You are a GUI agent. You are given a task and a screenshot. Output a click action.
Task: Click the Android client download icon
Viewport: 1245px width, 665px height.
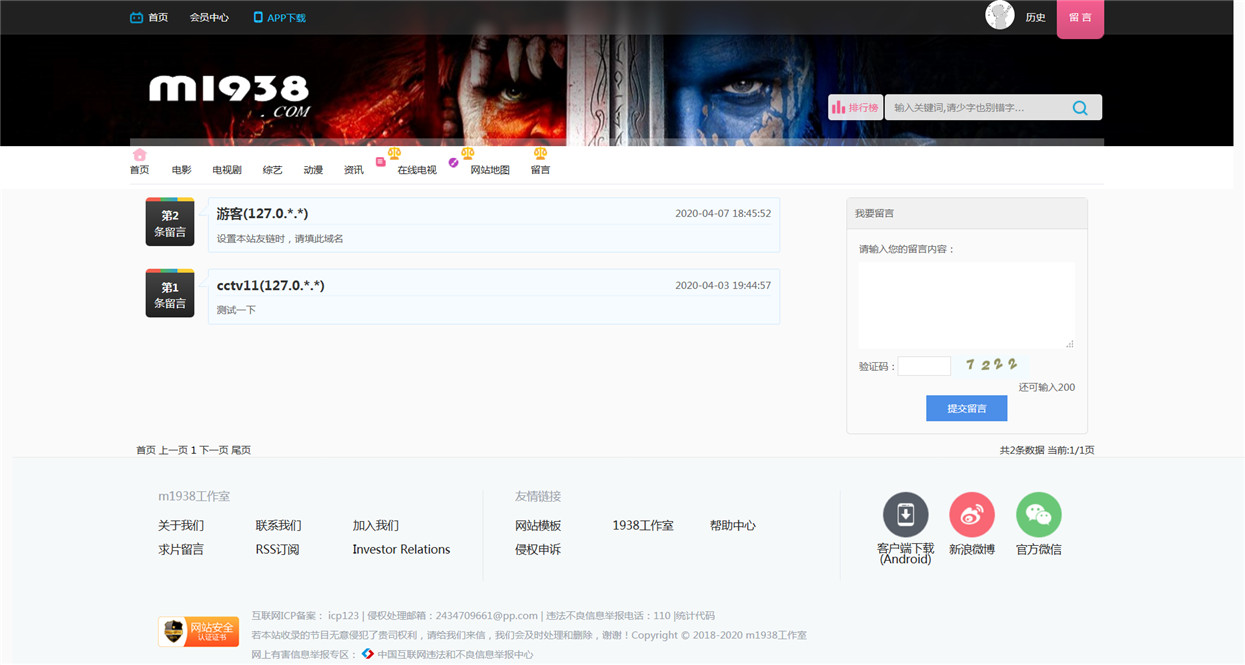coord(905,515)
